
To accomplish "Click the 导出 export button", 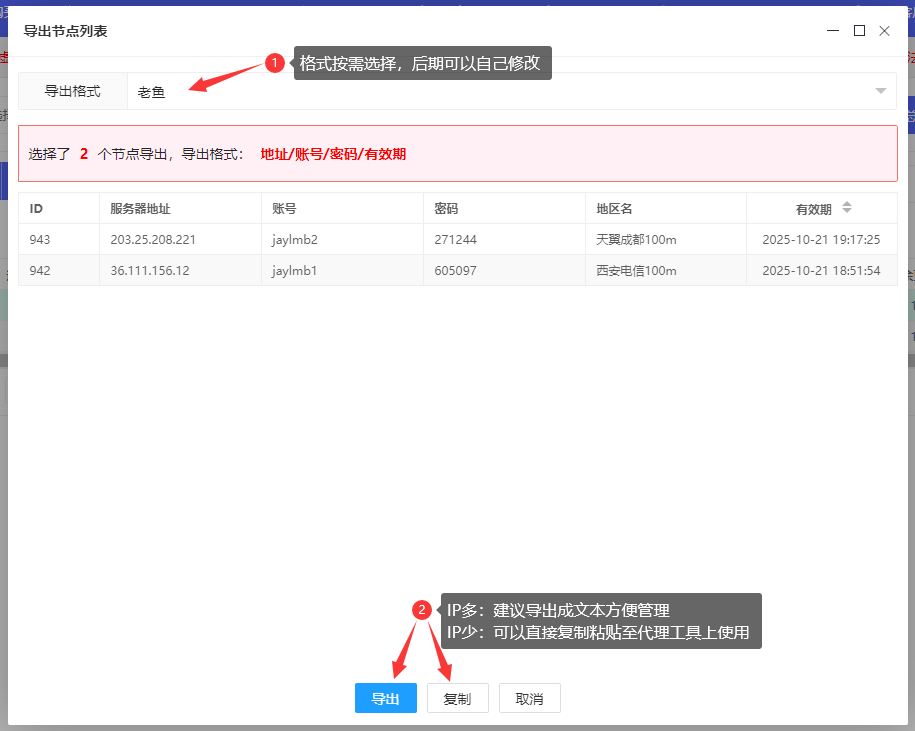I will (x=385, y=698).
